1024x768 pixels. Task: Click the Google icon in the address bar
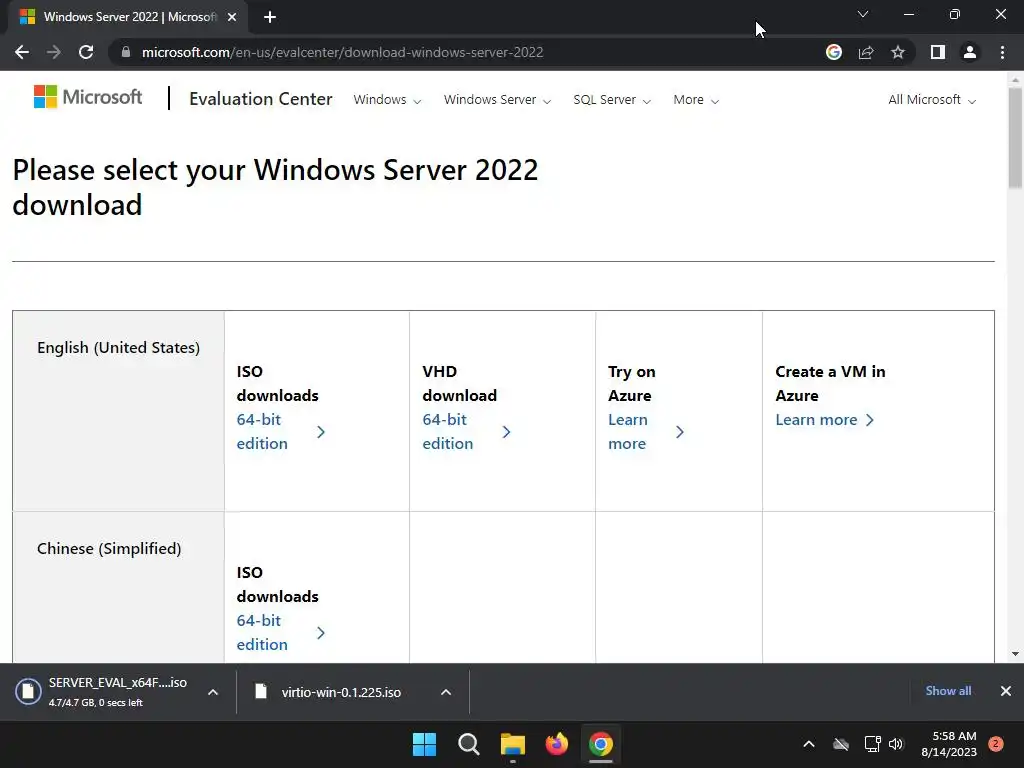(834, 52)
